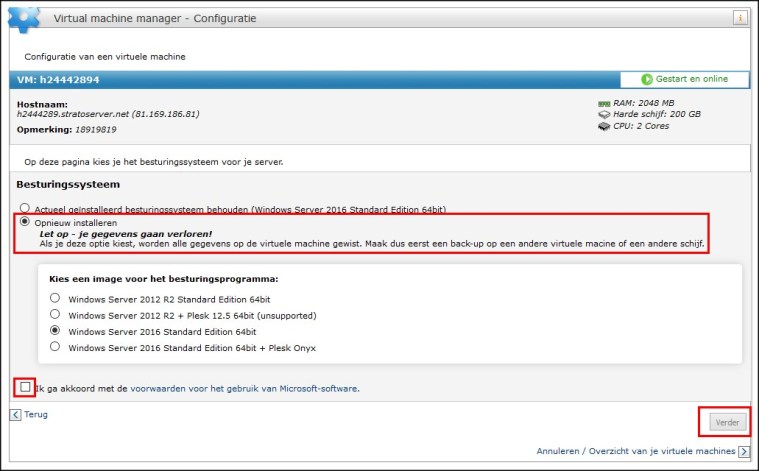Click the RAM memory chip icon
The height and width of the screenshot is (471, 759).
pos(603,102)
